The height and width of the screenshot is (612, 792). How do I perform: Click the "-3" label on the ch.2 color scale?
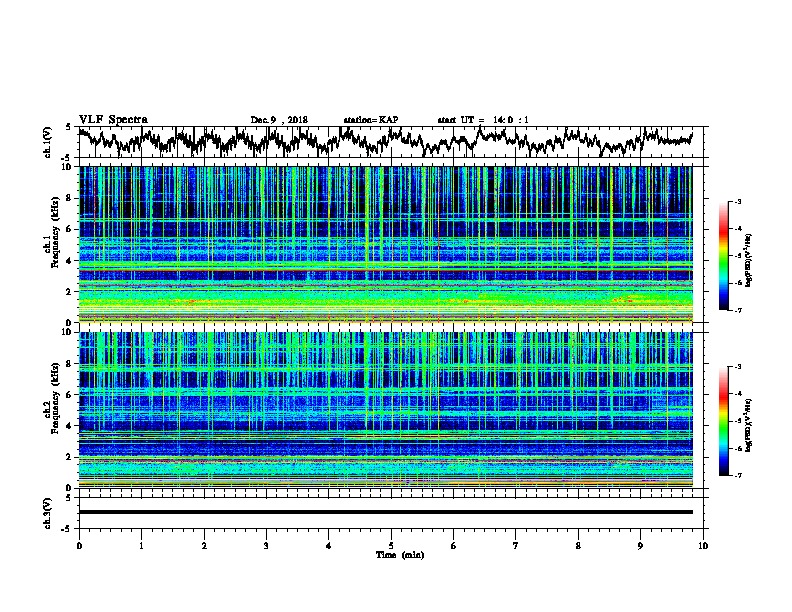(738, 367)
